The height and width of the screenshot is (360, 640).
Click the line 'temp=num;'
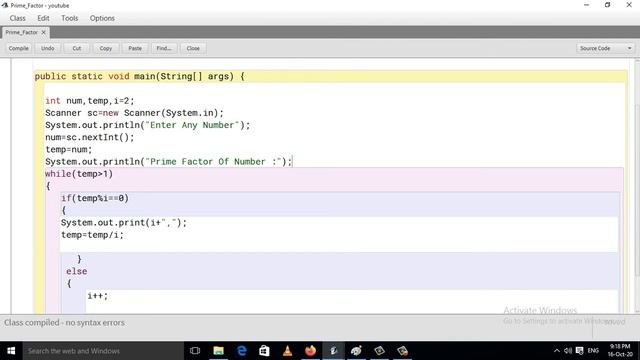69,150
